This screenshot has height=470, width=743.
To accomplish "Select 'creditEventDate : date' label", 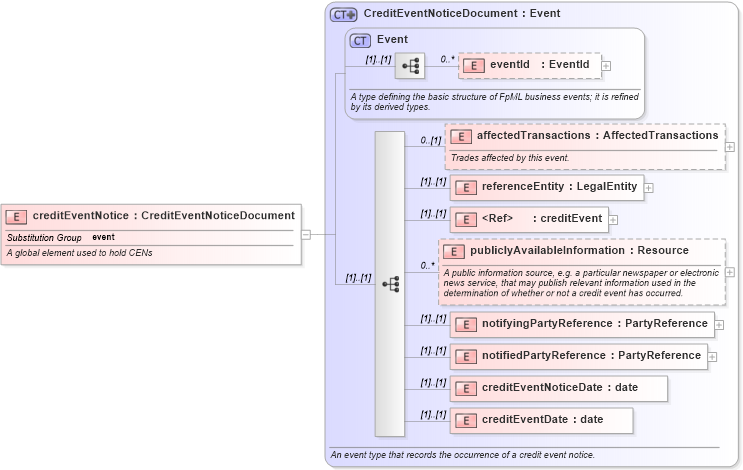I will (543, 419).
